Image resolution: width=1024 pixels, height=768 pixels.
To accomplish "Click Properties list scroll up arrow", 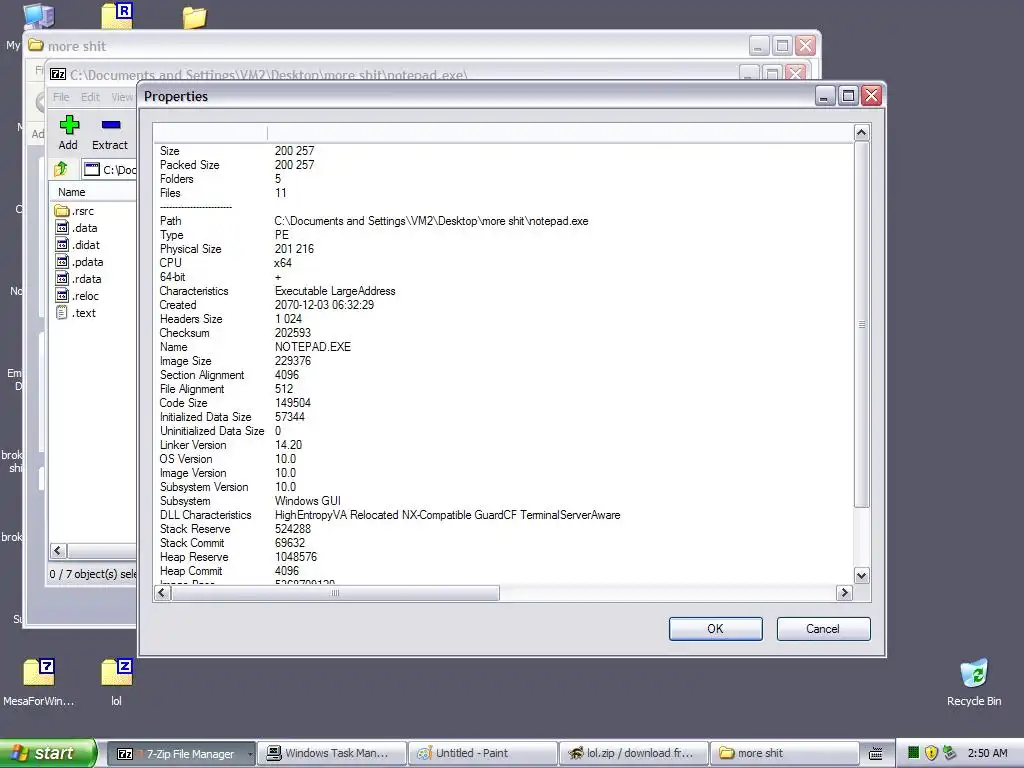I will pyautogui.click(x=861, y=133).
